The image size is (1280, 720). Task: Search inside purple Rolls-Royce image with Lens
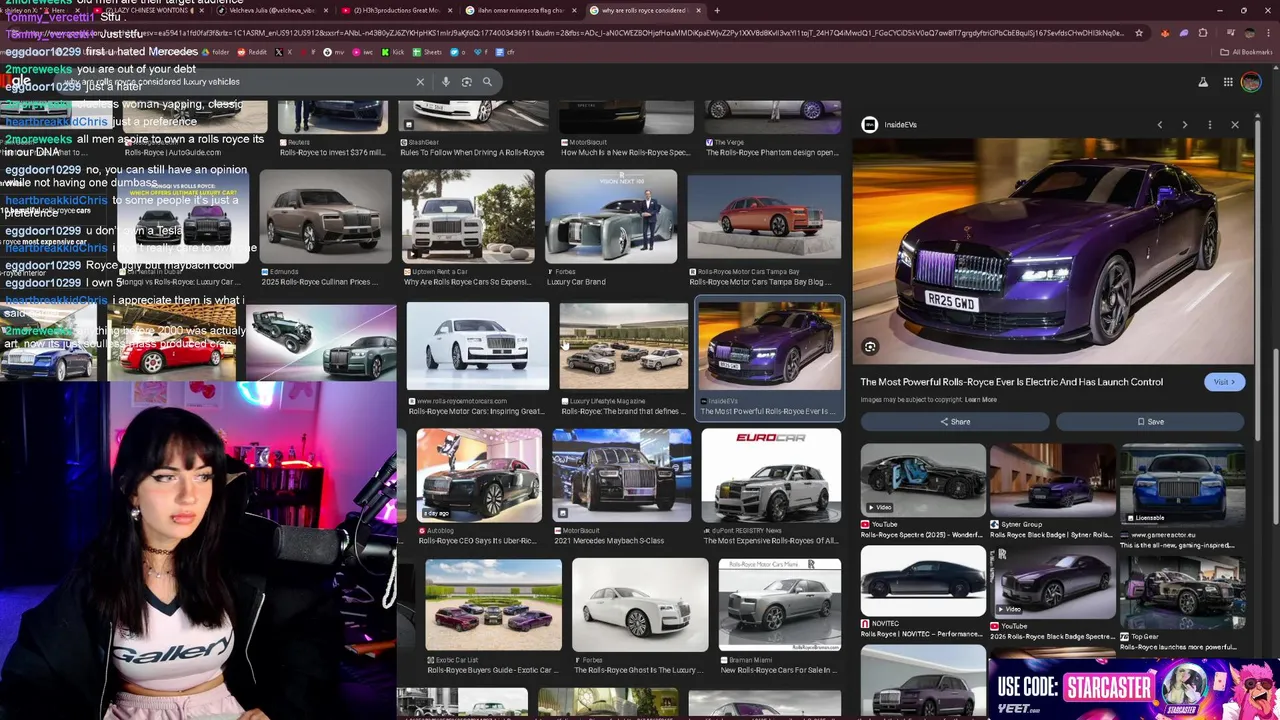click(870, 347)
